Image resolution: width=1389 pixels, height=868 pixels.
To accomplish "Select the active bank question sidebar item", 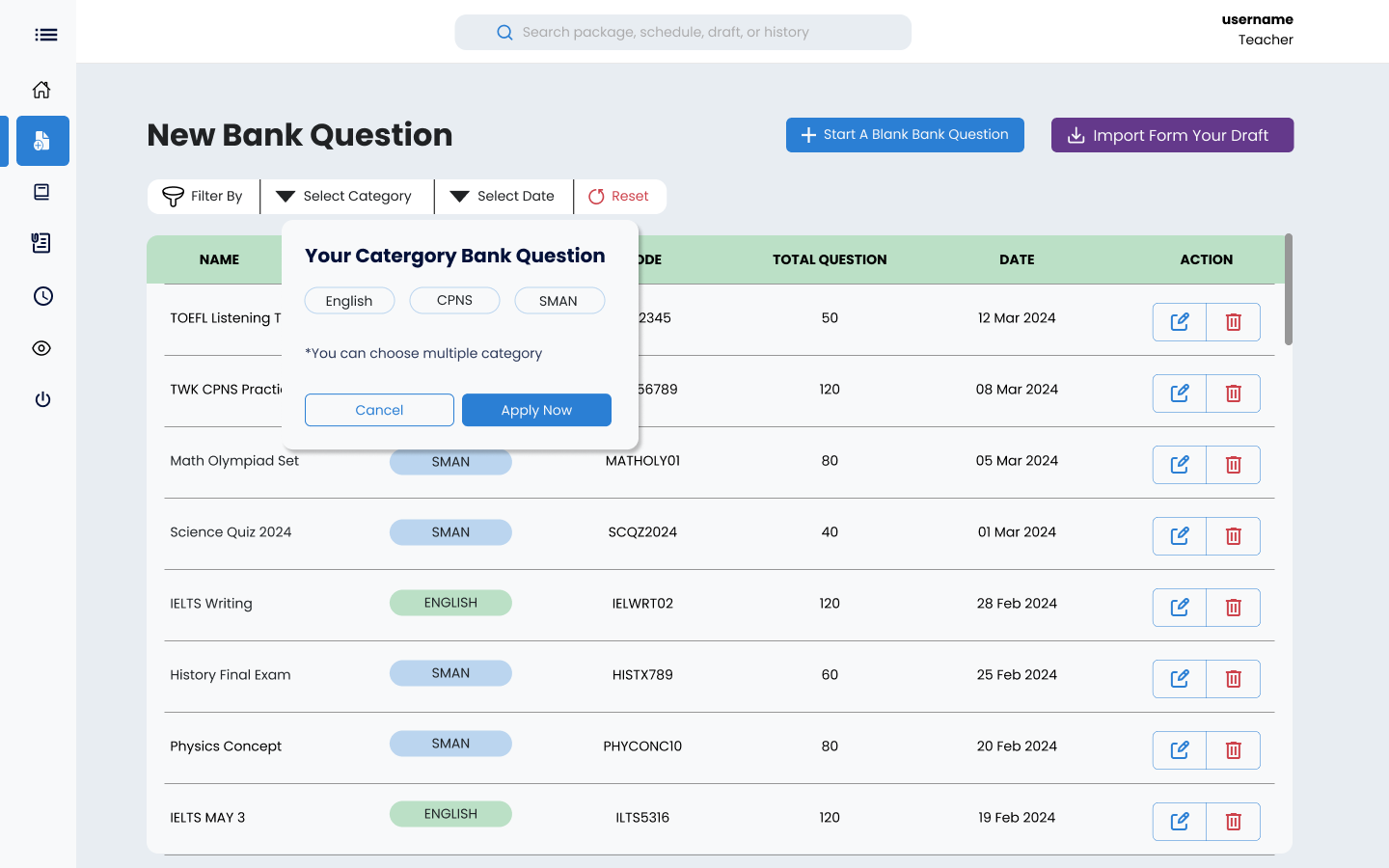I will point(42,141).
